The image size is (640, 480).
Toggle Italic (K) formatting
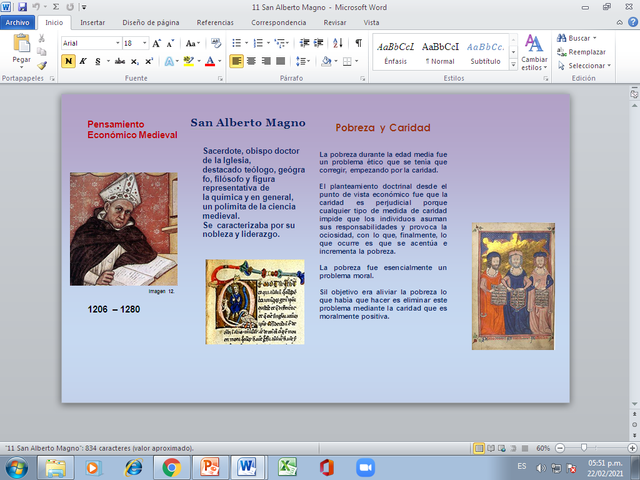click(83, 62)
